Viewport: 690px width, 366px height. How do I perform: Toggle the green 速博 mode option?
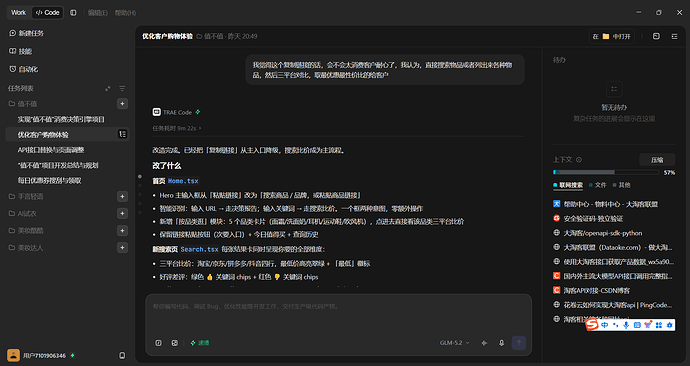point(200,343)
